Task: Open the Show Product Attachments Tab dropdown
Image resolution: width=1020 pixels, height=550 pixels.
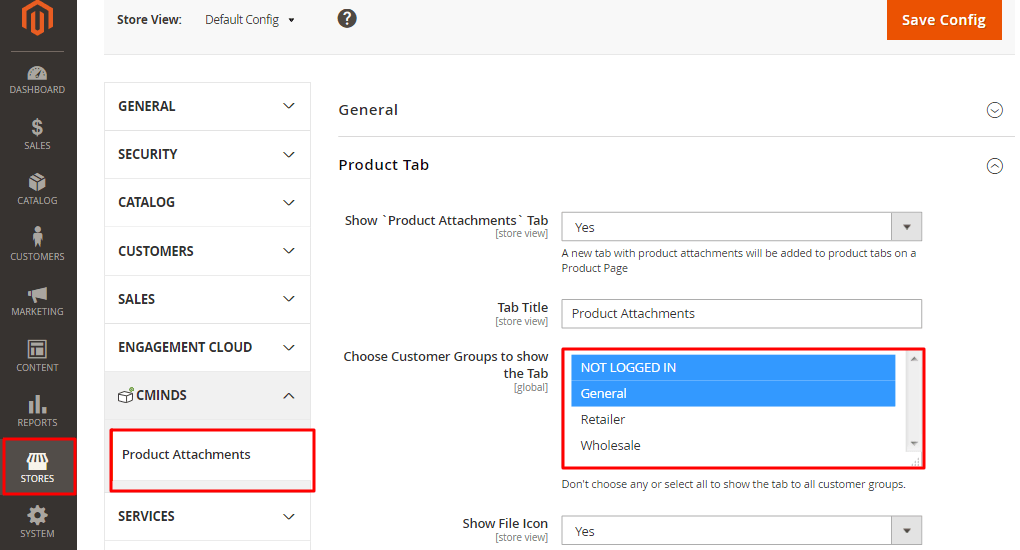Action: point(741,227)
